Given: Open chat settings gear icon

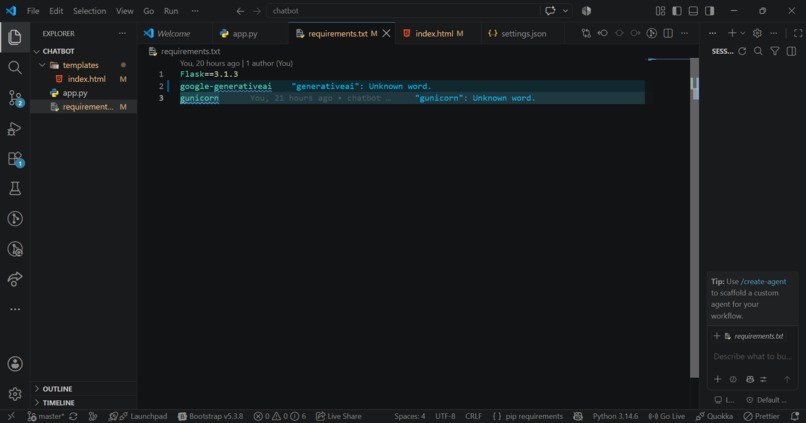Looking at the screenshot, I should [x=757, y=33].
